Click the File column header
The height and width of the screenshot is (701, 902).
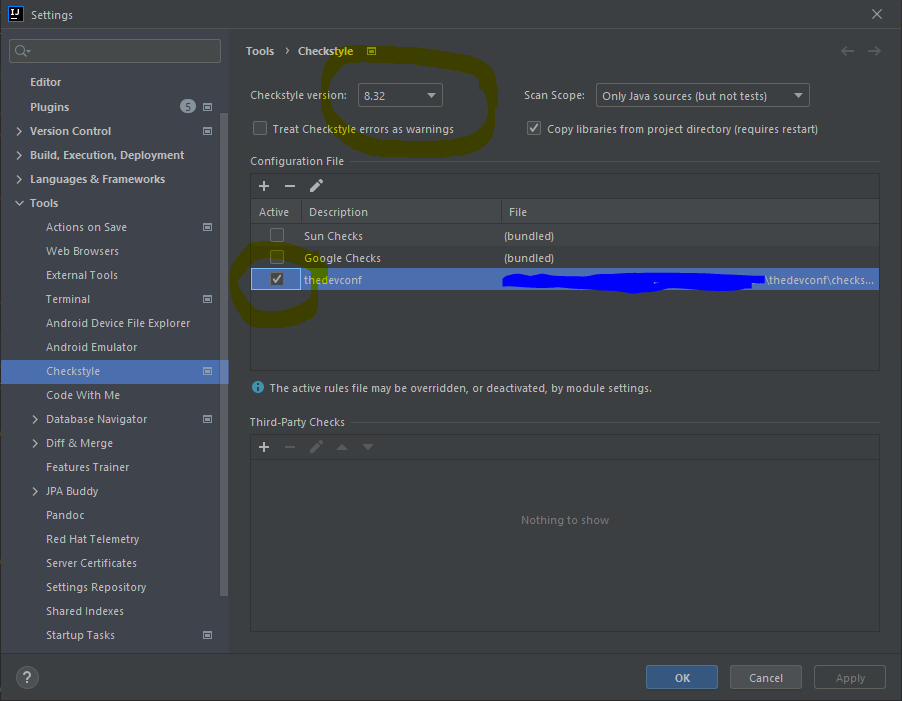(690, 212)
